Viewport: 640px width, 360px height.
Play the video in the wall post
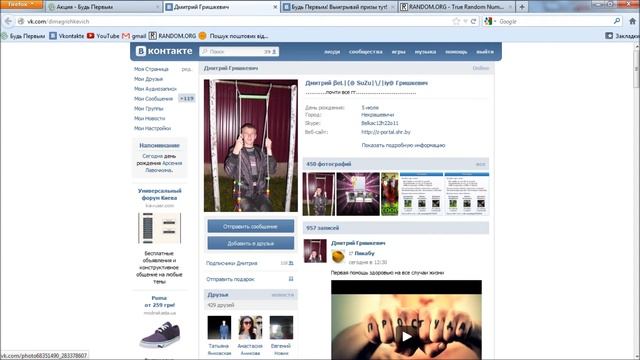point(406,336)
